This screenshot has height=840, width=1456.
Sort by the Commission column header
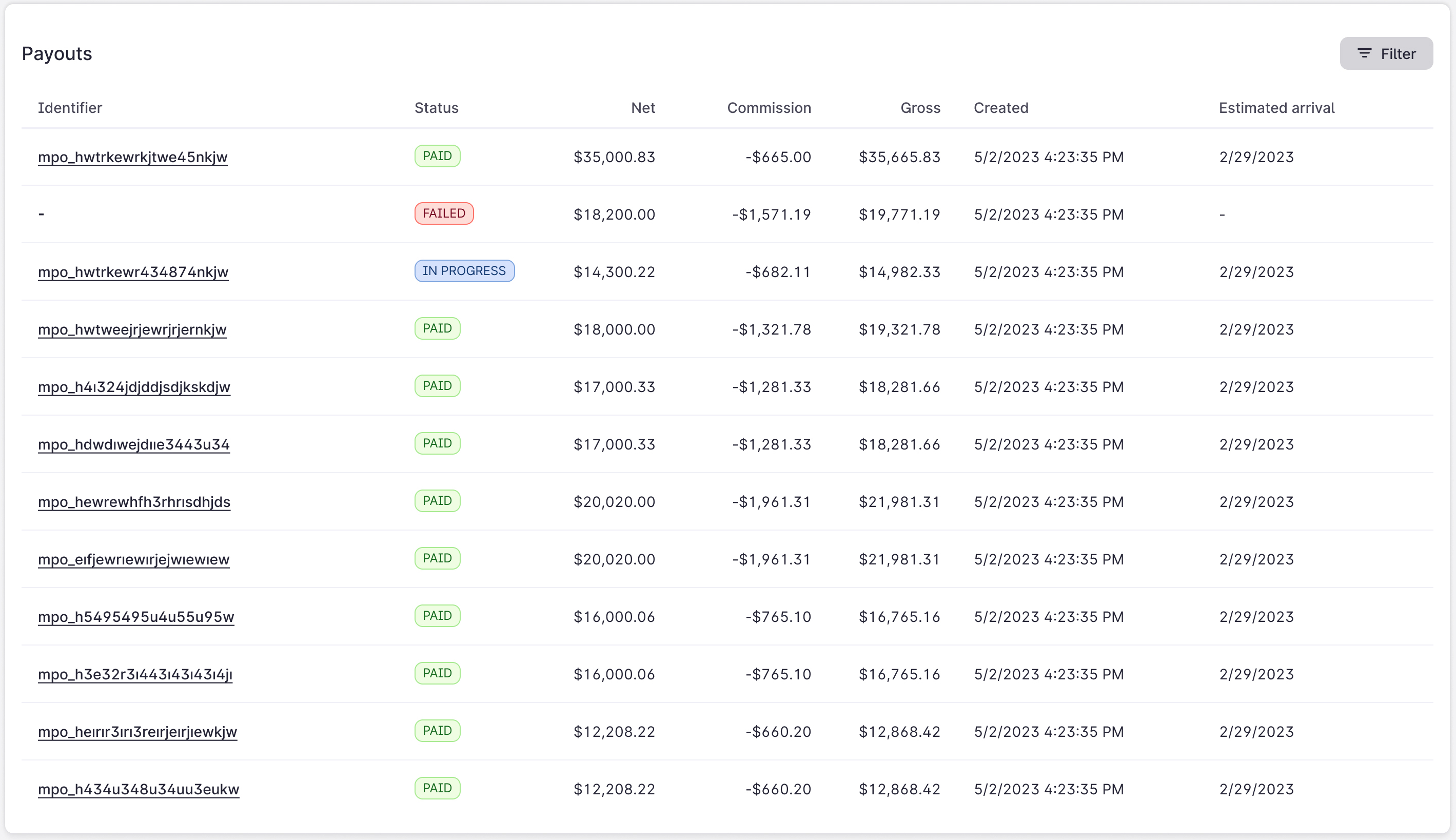point(769,107)
